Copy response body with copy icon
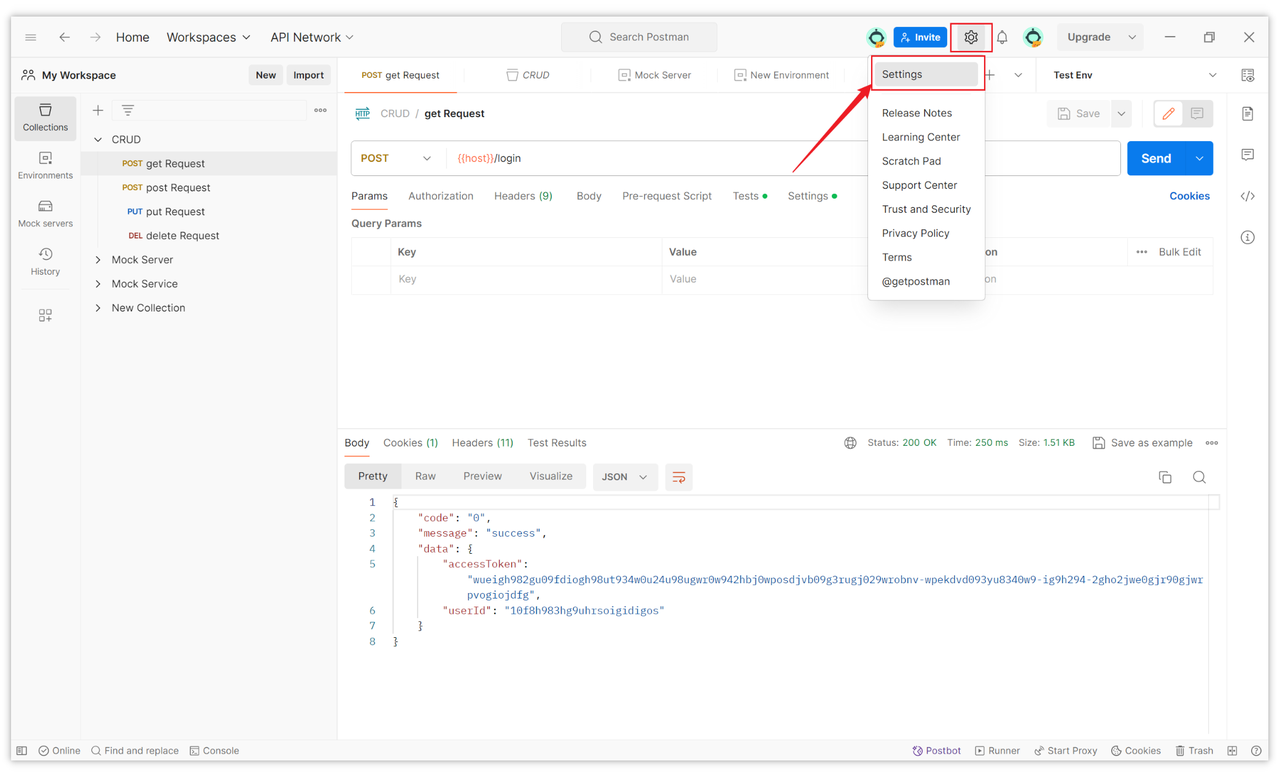1280x777 pixels. click(1165, 477)
